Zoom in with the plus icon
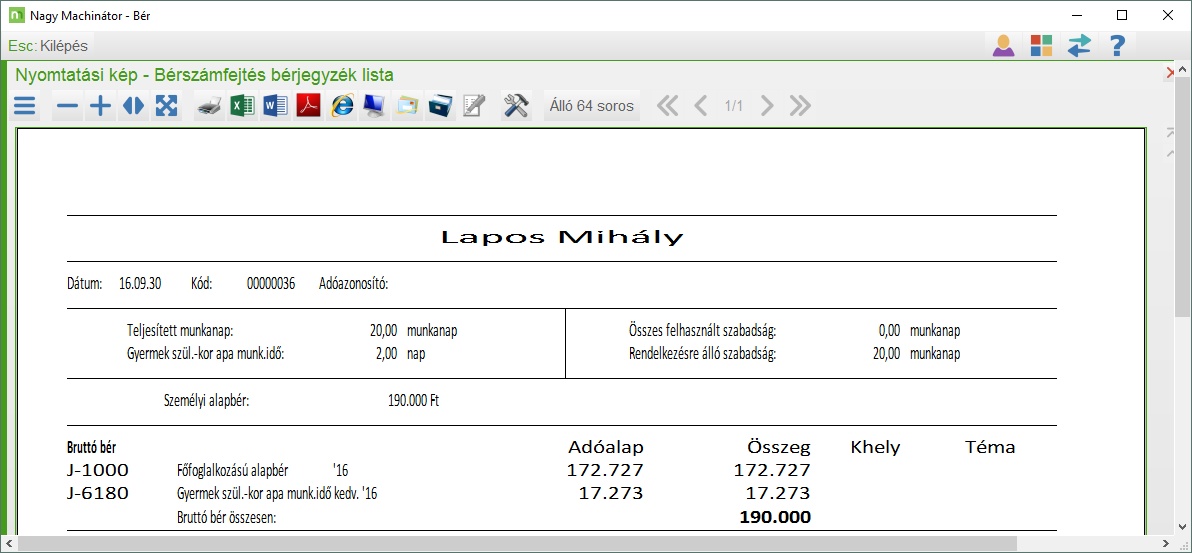 (100, 106)
